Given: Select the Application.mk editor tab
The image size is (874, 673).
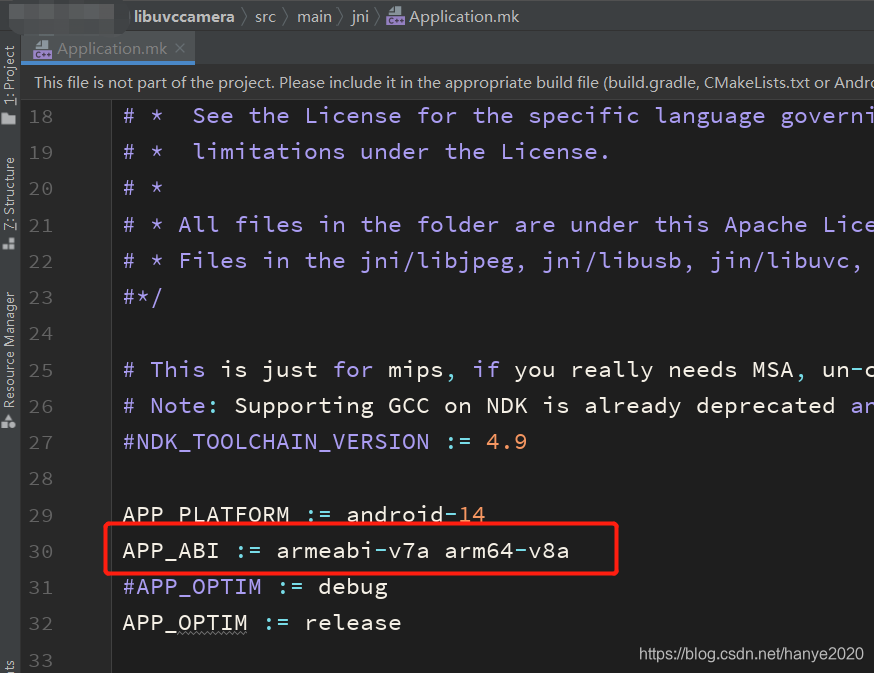Looking at the screenshot, I should [x=108, y=49].
